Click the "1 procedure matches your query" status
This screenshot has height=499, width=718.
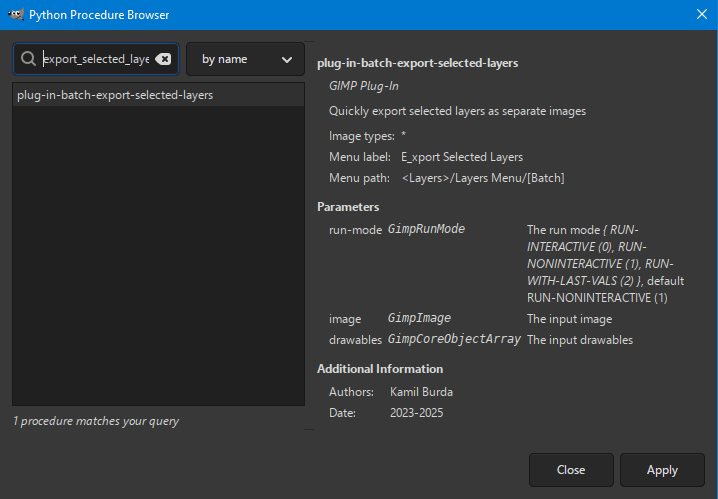(96, 421)
